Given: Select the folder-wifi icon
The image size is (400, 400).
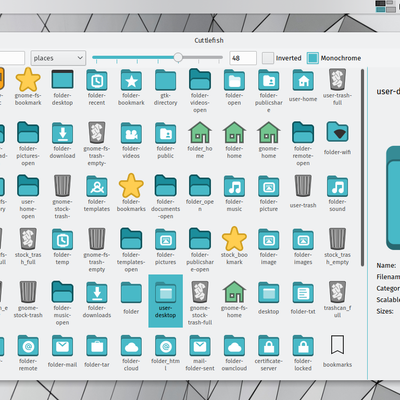Looking at the screenshot, I should (337, 132).
